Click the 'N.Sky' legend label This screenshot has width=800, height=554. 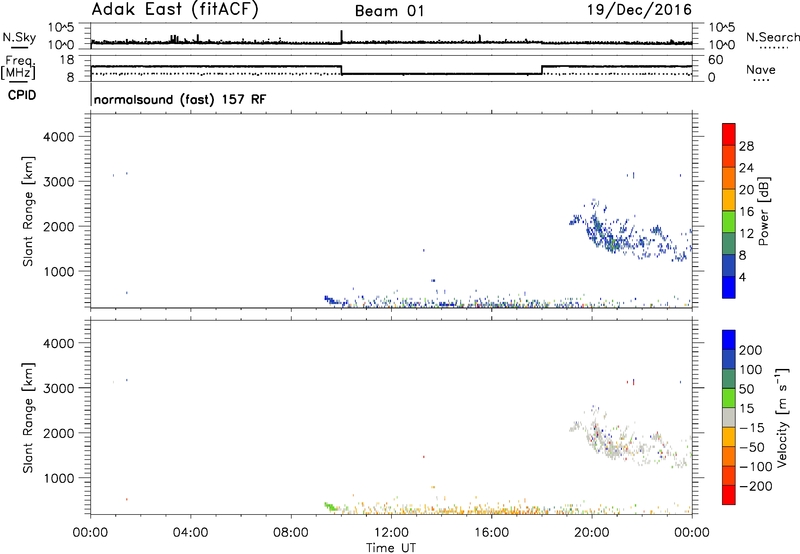(19, 37)
